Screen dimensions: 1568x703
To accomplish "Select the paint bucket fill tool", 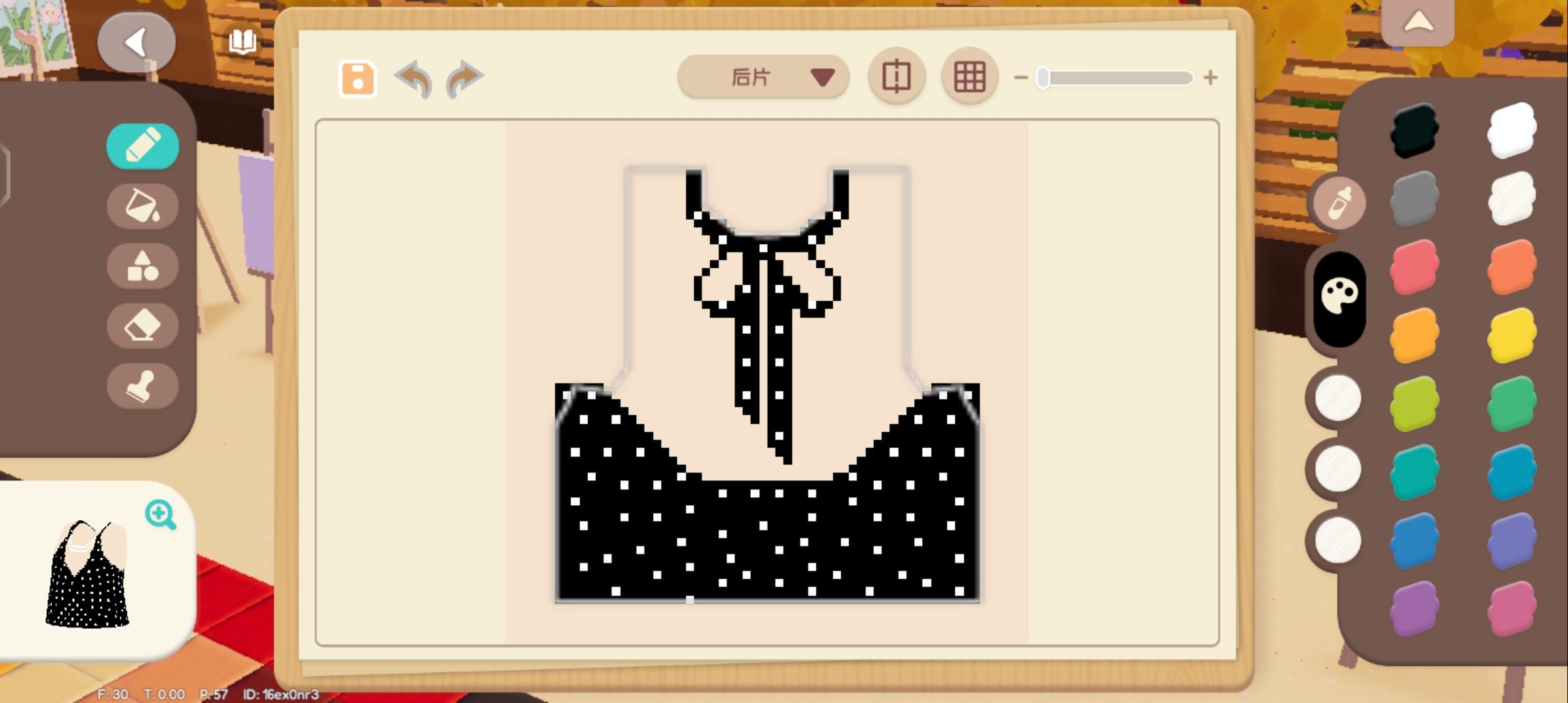I will [142, 206].
